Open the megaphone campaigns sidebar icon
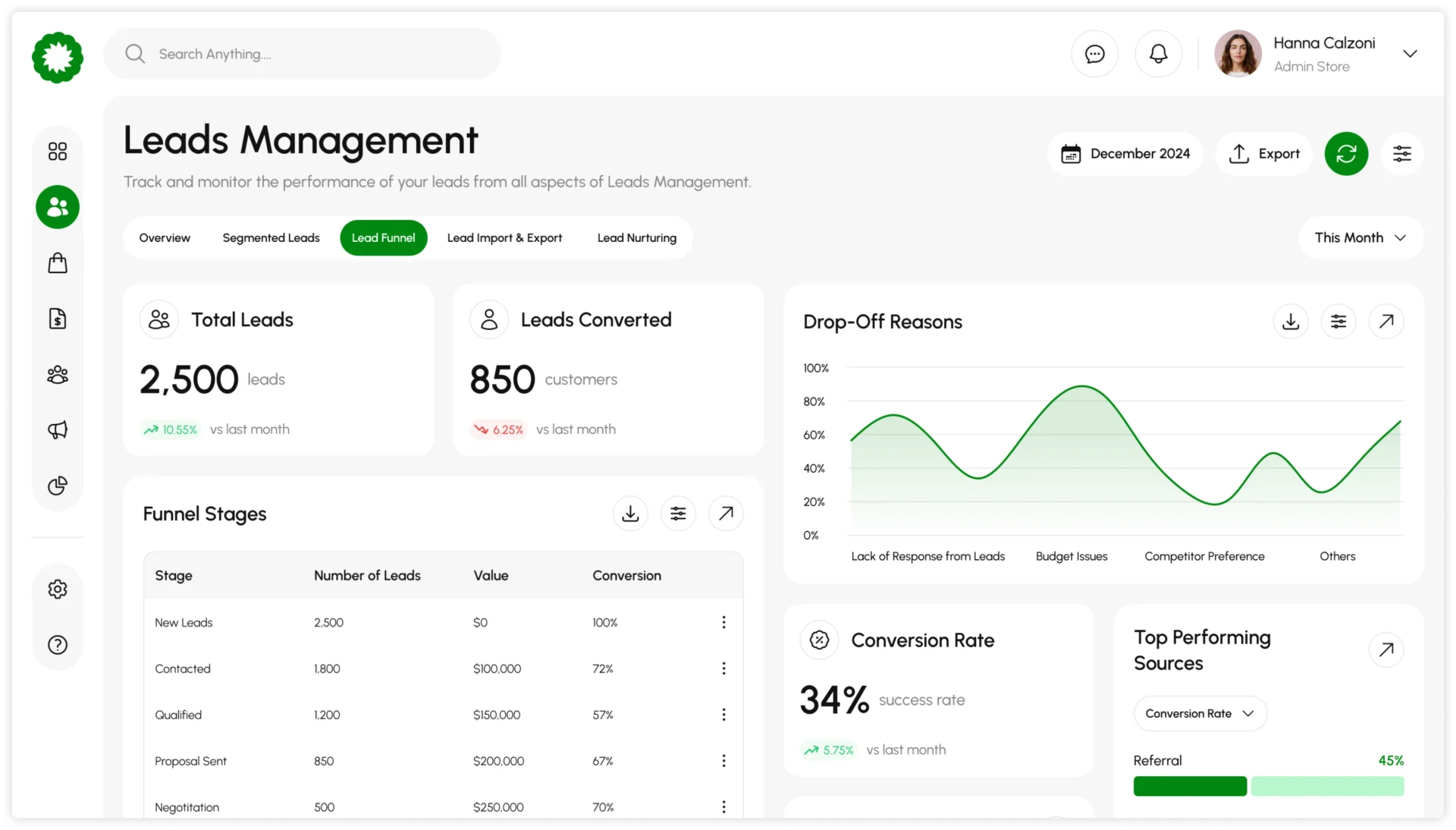This screenshot has width=1456, height=830. coord(58,430)
